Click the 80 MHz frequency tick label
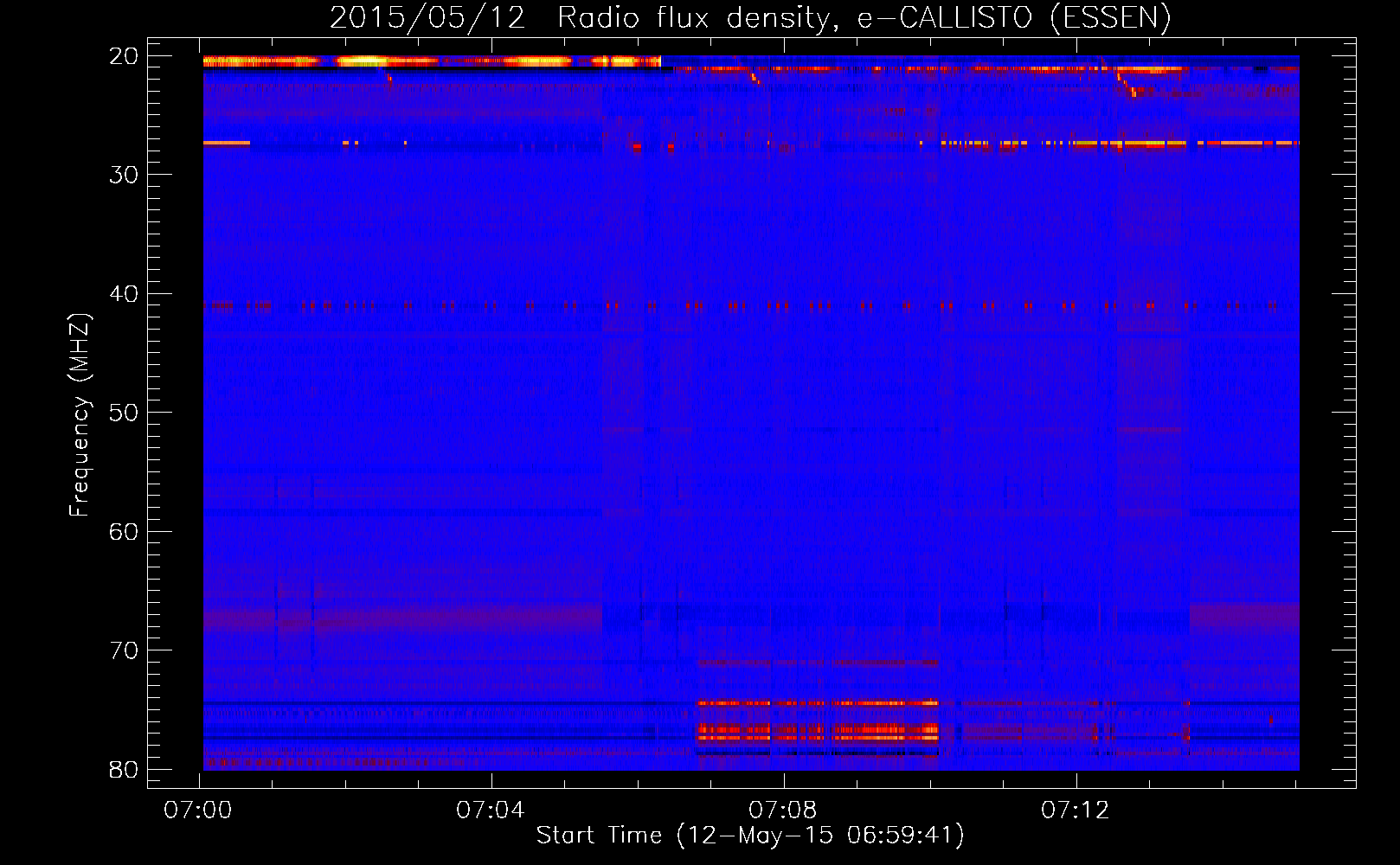The width and height of the screenshot is (1400, 865). (x=124, y=770)
